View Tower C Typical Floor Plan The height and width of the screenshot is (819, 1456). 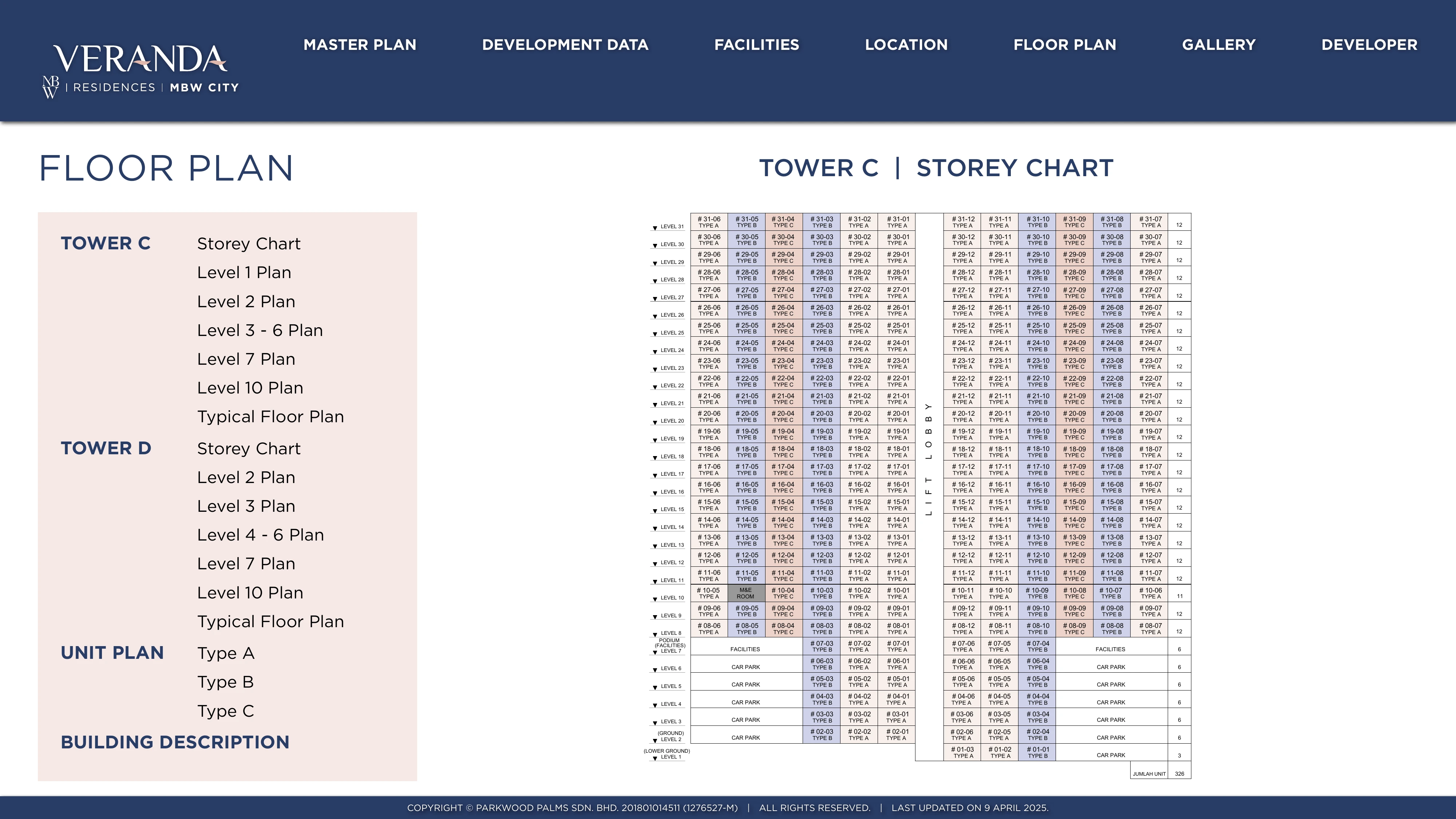coord(270,416)
